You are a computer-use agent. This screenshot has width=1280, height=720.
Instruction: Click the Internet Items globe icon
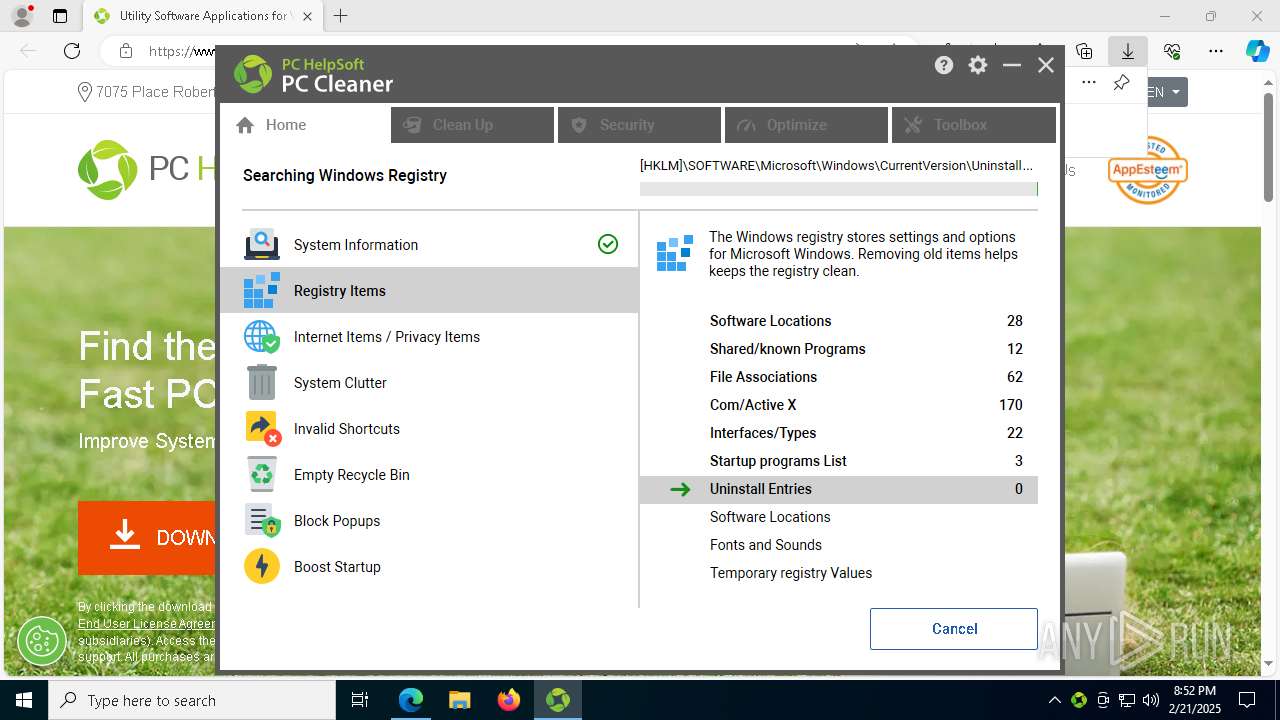[262, 337]
